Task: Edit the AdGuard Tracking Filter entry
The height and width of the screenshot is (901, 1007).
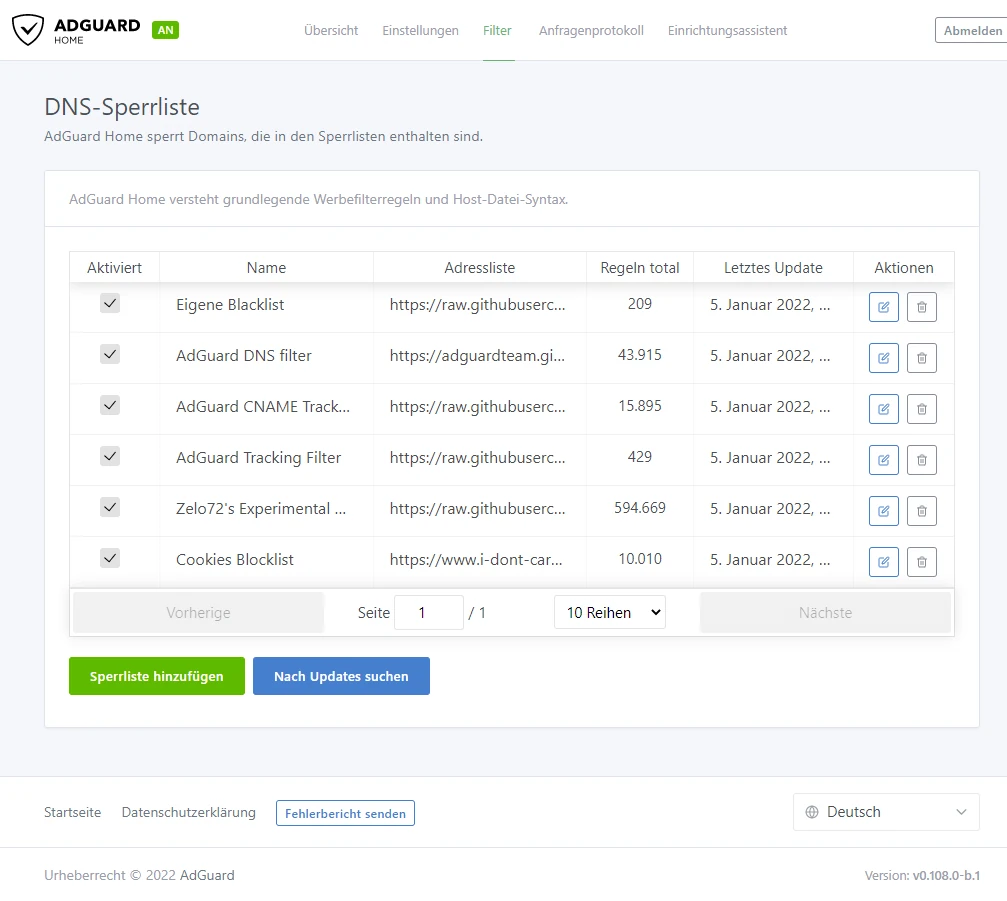Action: pos(884,460)
